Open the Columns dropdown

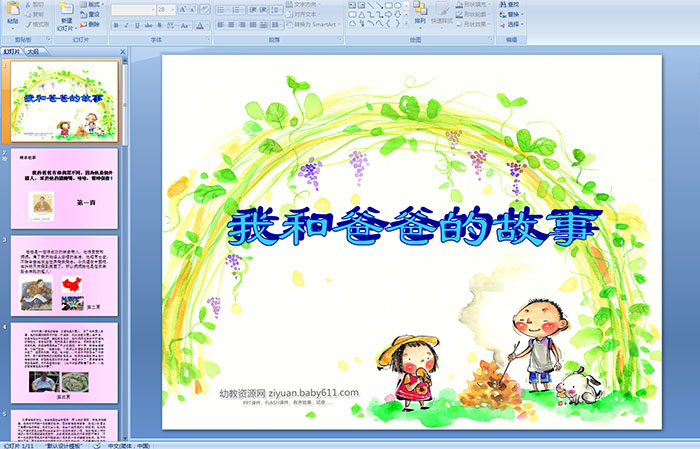(277, 25)
